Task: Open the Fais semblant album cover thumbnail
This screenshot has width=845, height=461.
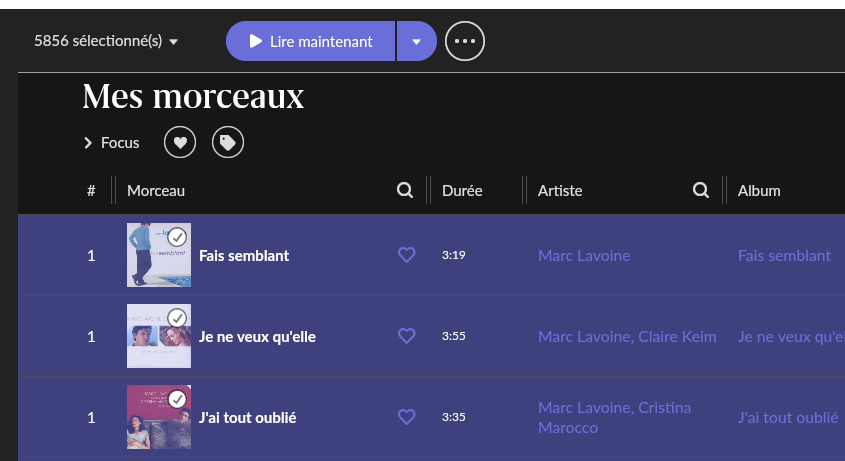Action: [159, 255]
